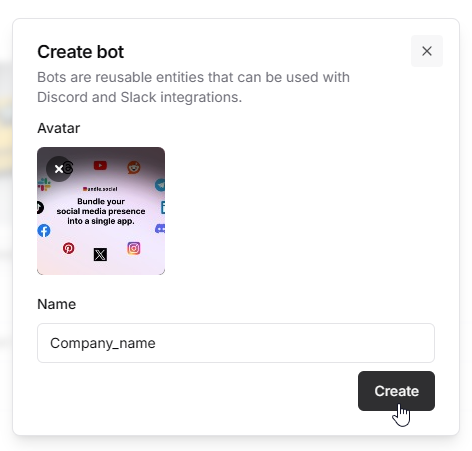Click the Reddit icon in avatar
The image size is (472, 451).
pos(134,167)
